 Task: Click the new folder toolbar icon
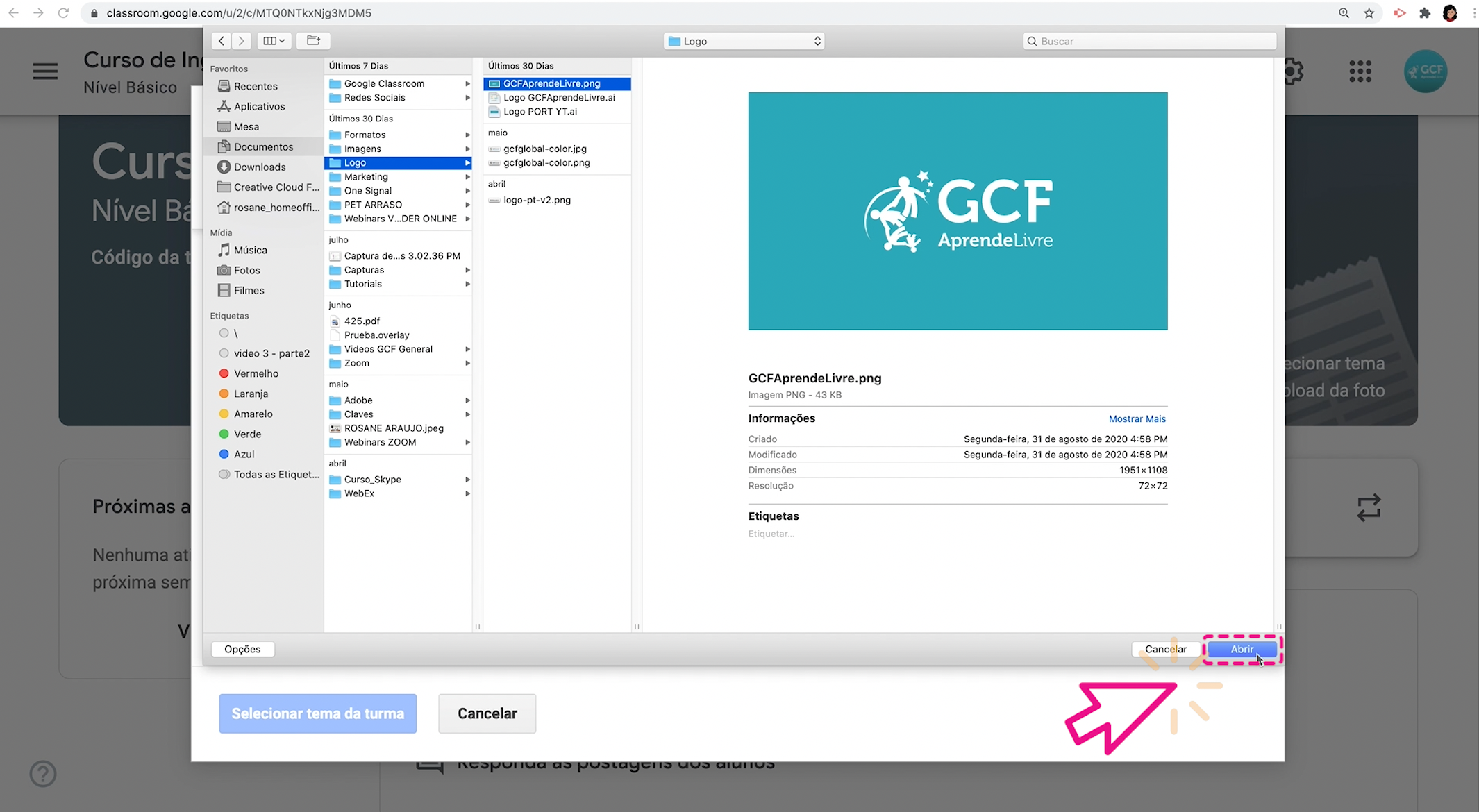[x=313, y=41]
